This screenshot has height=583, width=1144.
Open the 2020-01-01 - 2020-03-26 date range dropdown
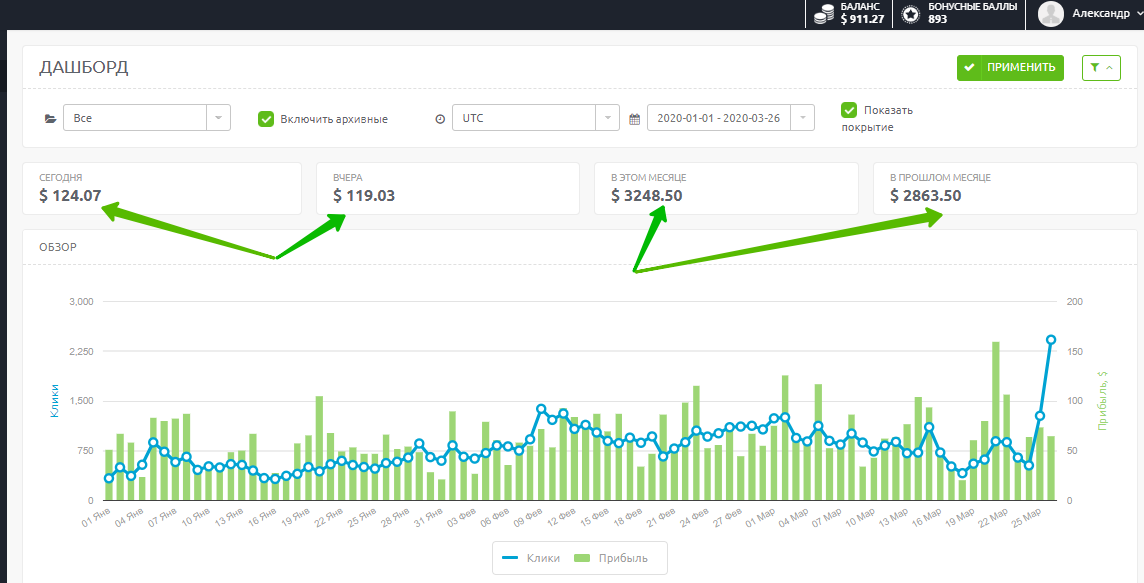point(730,117)
